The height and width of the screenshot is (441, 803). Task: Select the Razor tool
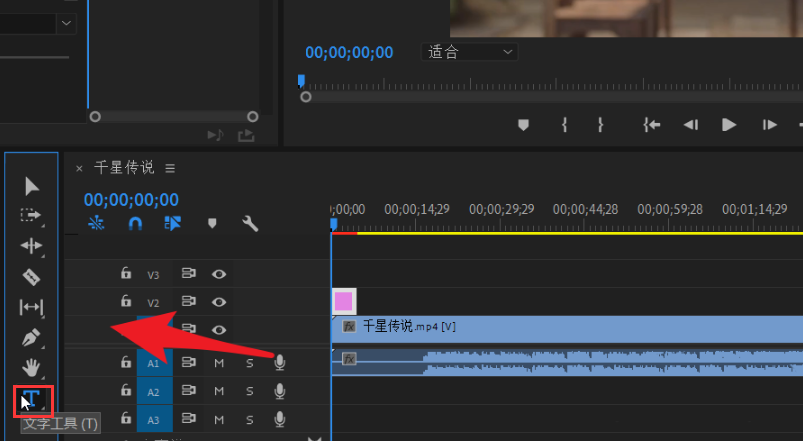tap(31, 277)
